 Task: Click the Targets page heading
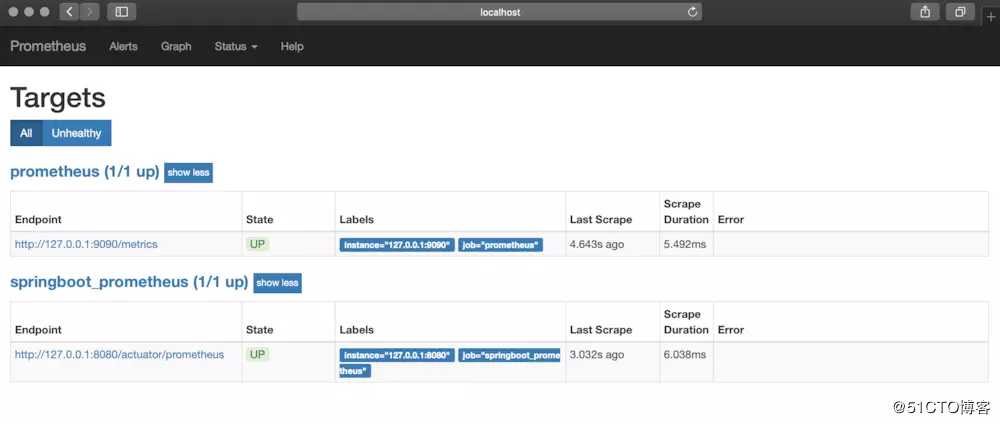(58, 98)
